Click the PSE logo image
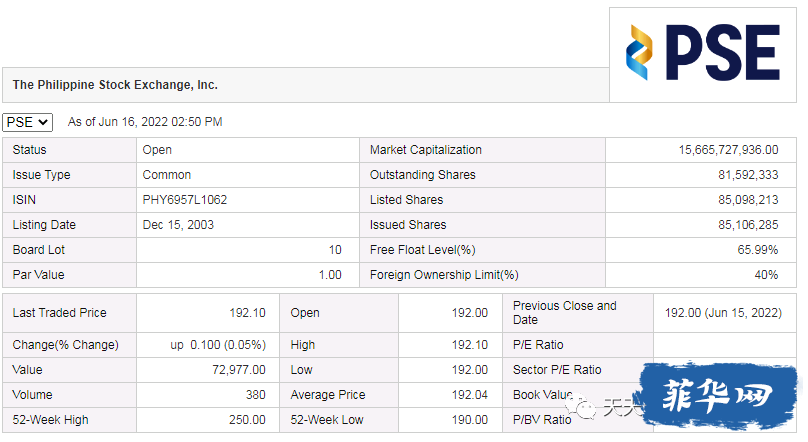The height and width of the screenshot is (442, 808). 703,54
